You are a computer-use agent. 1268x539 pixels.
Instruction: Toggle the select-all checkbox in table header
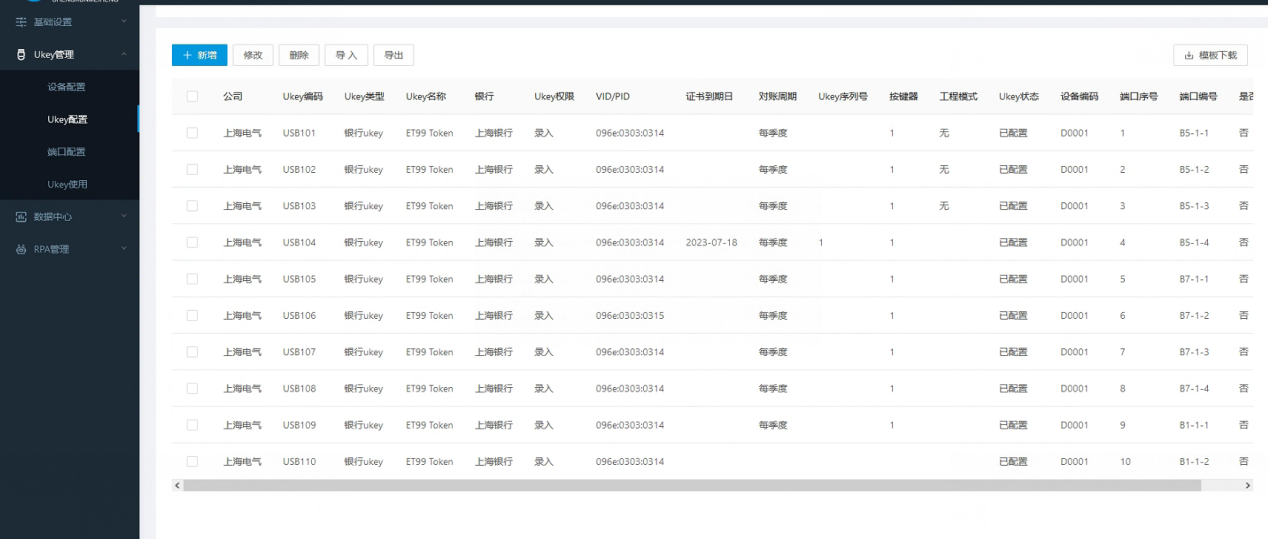click(192, 97)
